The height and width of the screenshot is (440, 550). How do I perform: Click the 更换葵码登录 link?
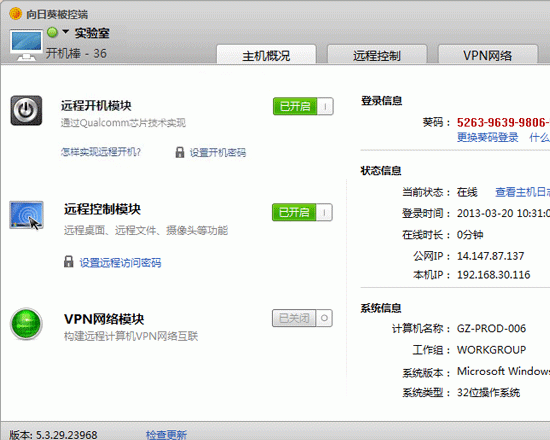487,137
